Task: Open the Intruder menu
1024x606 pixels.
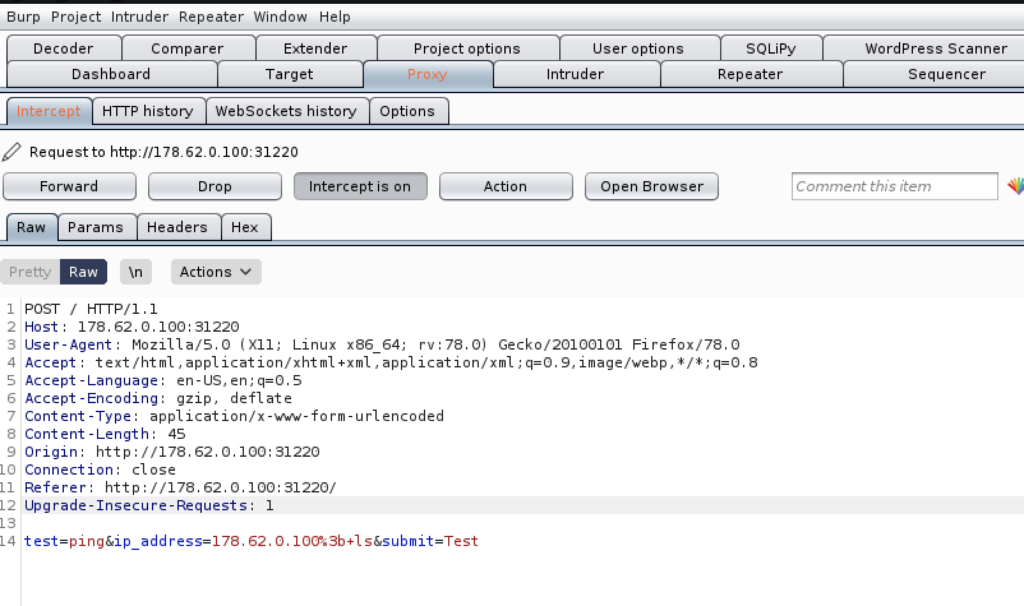Action: pyautogui.click(x=139, y=17)
